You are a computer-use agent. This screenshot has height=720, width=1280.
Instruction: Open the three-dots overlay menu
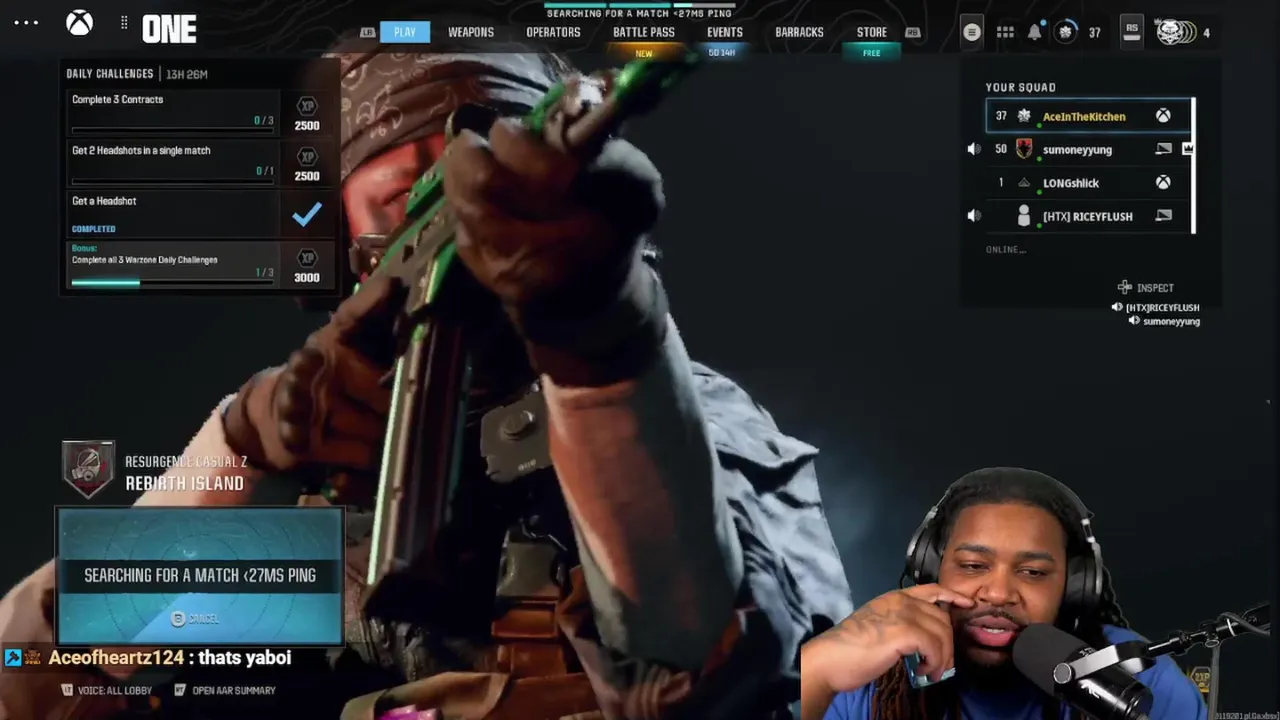pyautogui.click(x=26, y=23)
